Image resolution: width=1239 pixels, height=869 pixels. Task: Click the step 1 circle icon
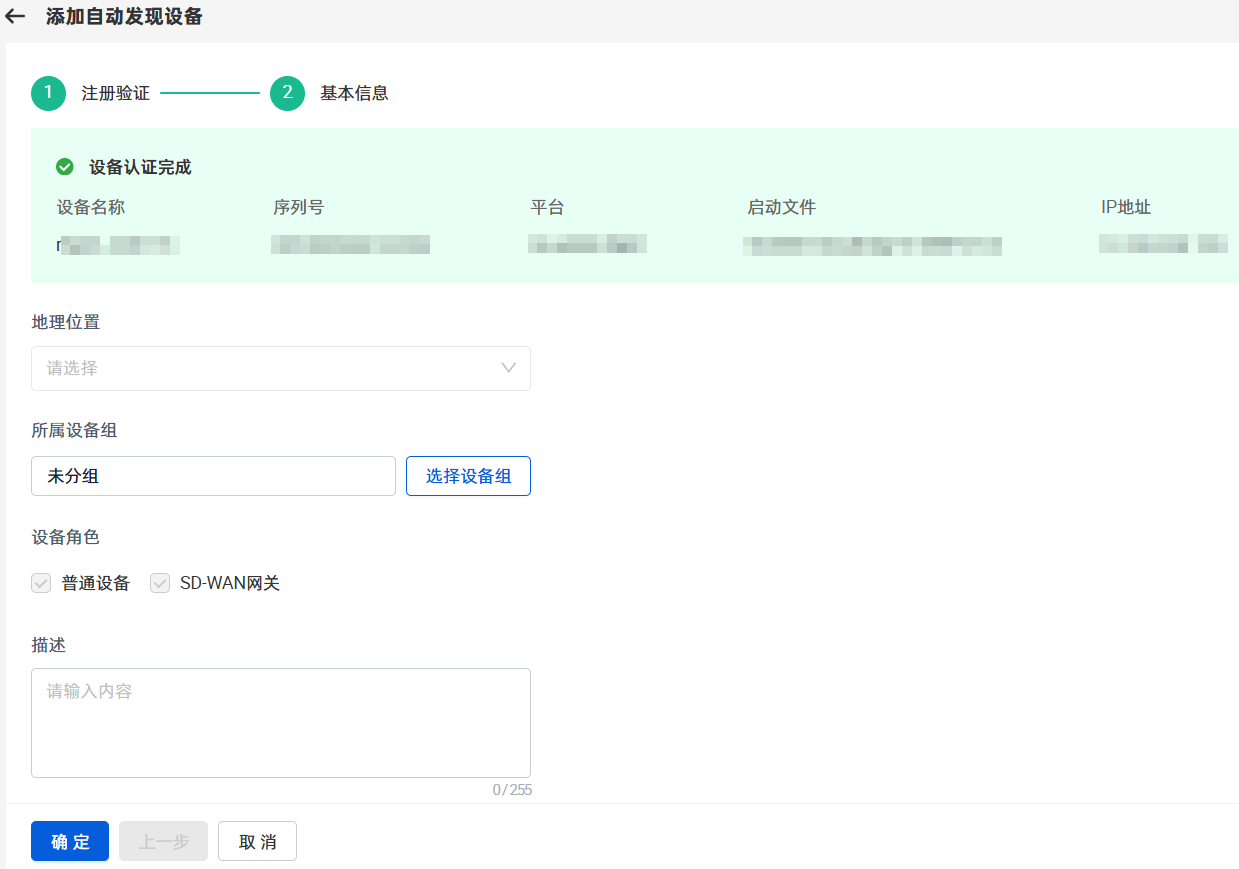pos(48,93)
